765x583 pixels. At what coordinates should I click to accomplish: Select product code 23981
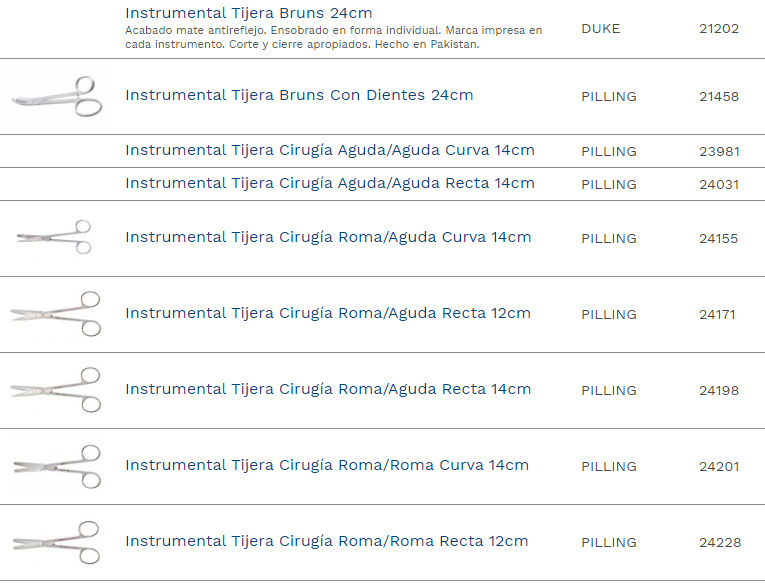click(x=719, y=152)
